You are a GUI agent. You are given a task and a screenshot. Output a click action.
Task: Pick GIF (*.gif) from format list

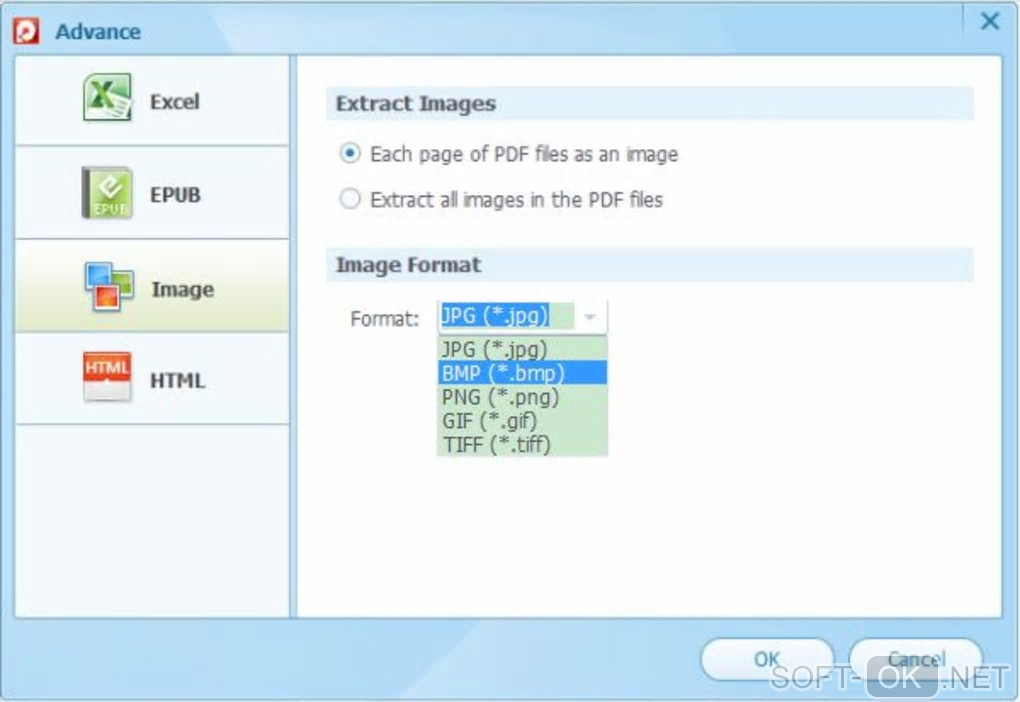(522, 421)
